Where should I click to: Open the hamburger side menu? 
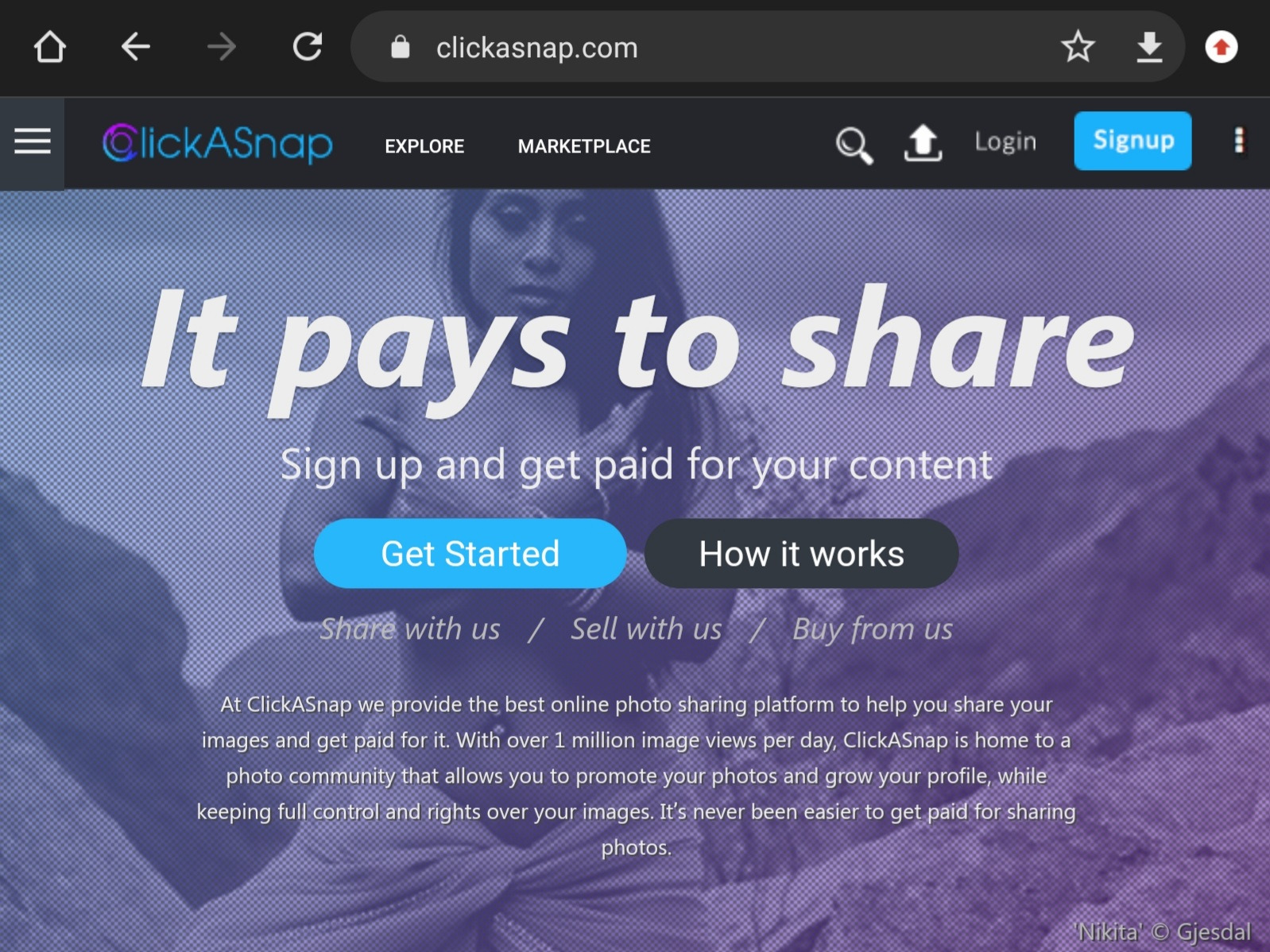coord(32,143)
